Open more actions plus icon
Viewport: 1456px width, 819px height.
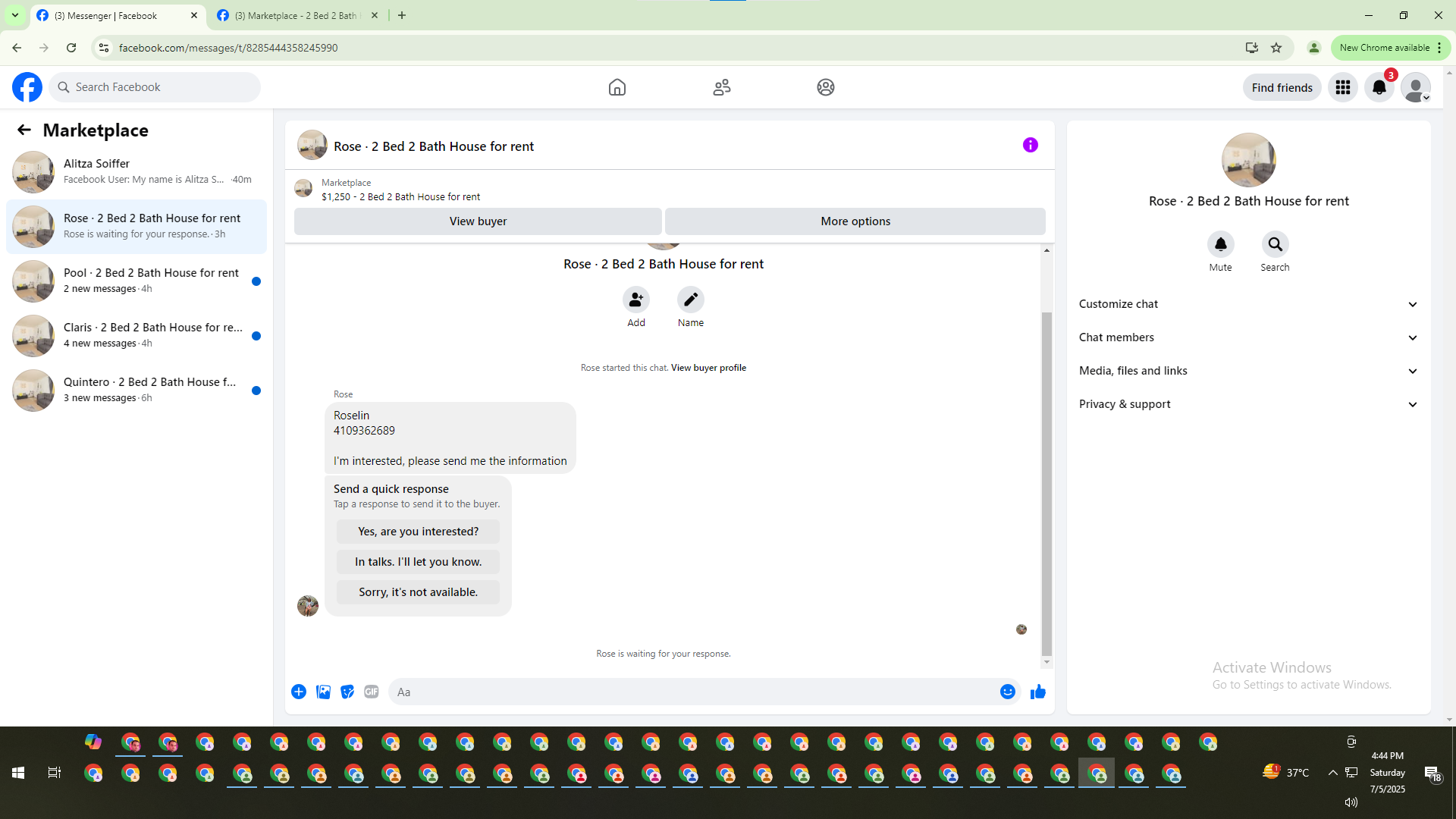click(x=299, y=692)
